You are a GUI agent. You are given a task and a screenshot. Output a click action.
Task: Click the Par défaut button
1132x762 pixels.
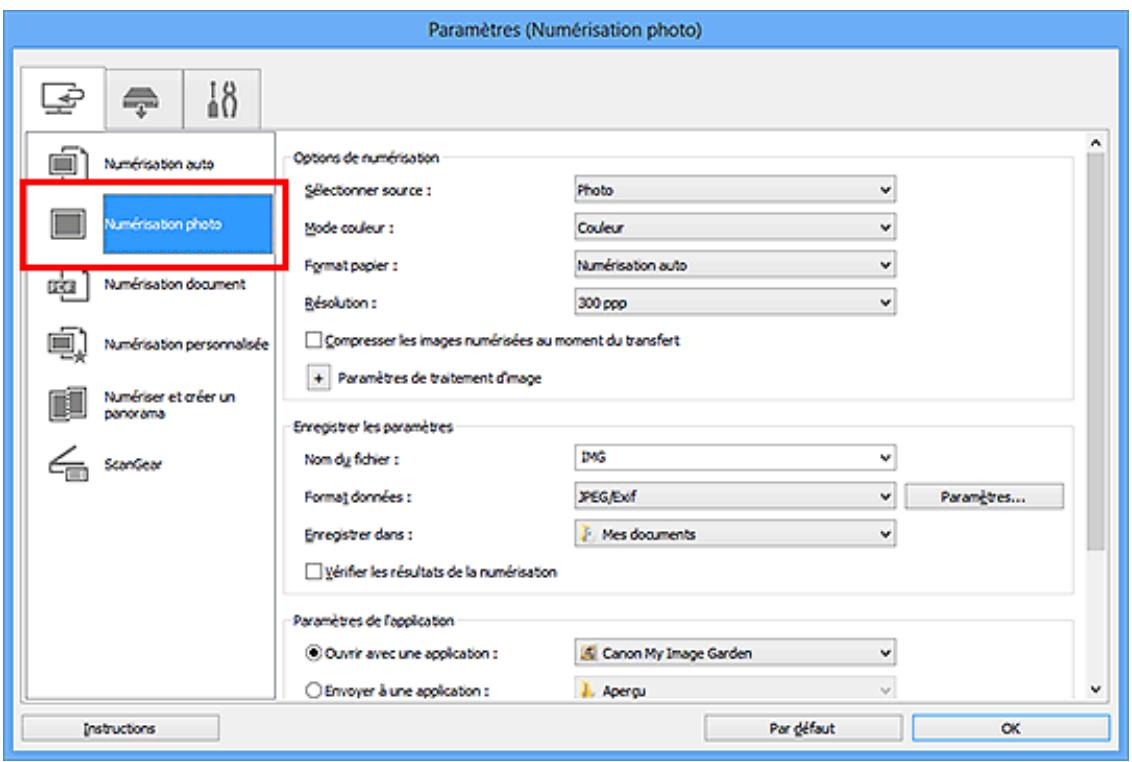coord(802,728)
